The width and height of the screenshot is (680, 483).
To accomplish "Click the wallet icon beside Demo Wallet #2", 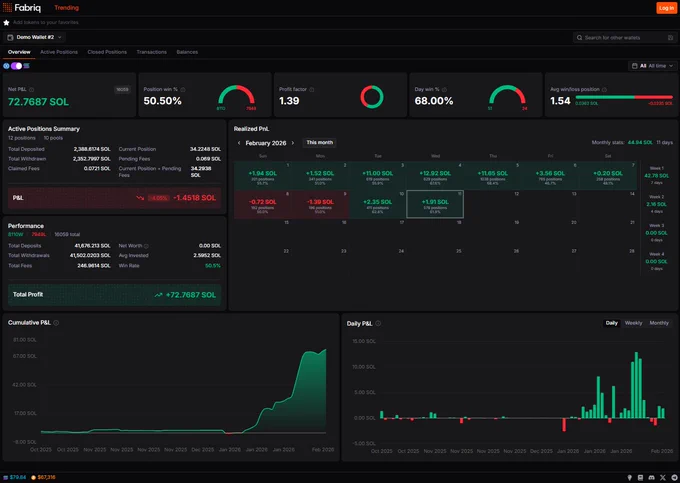I will click(10, 37).
